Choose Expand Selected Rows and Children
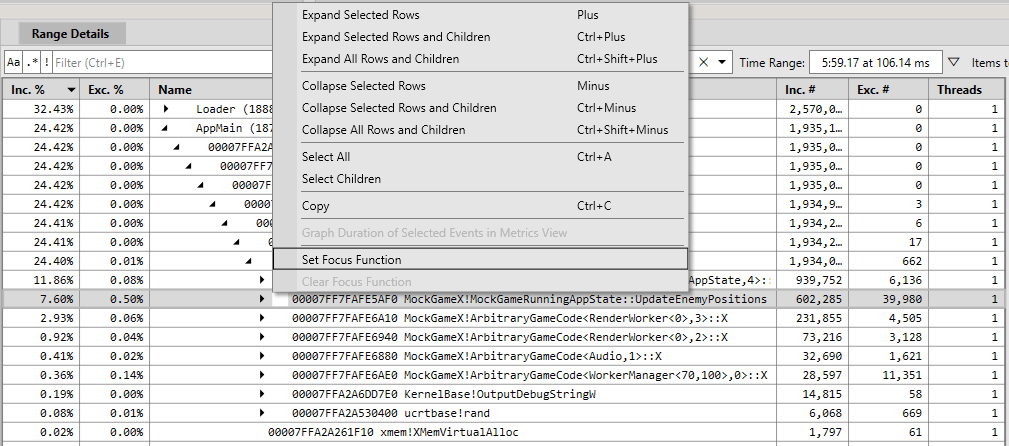The width and height of the screenshot is (1009, 446). (481, 37)
